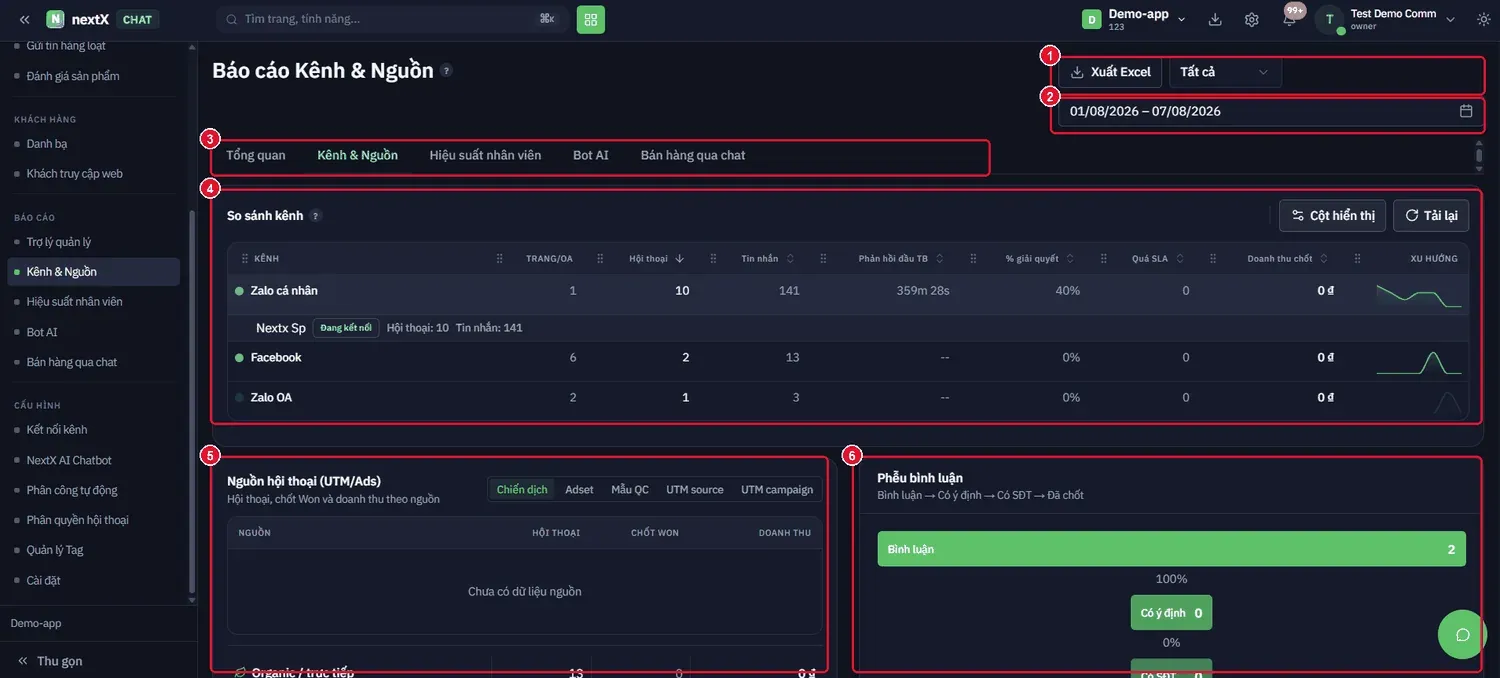Click the Xuất Excel button
This screenshot has width=1500, height=678.
click(1110, 72)
